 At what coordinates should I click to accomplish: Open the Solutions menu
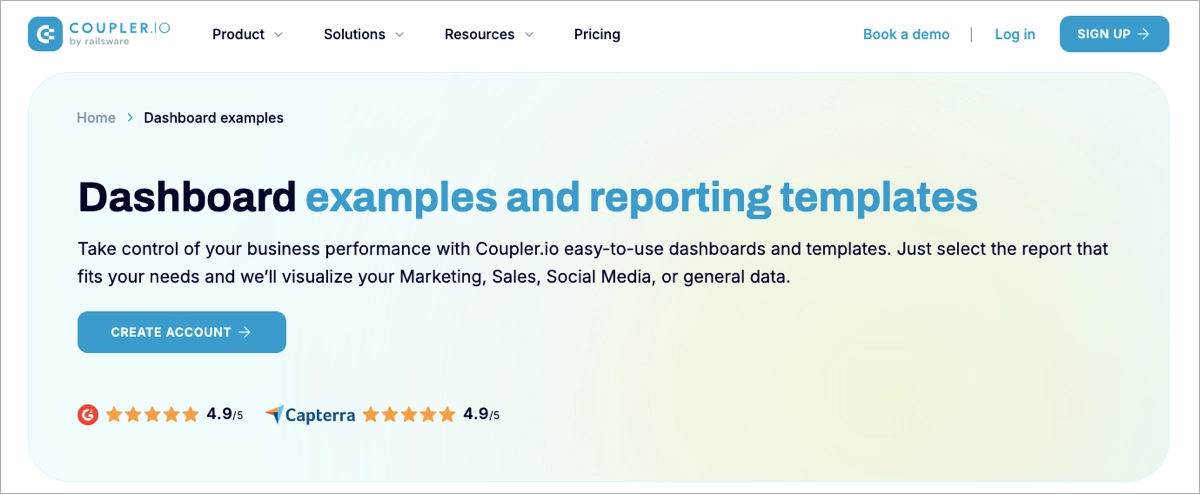[354, 34]
